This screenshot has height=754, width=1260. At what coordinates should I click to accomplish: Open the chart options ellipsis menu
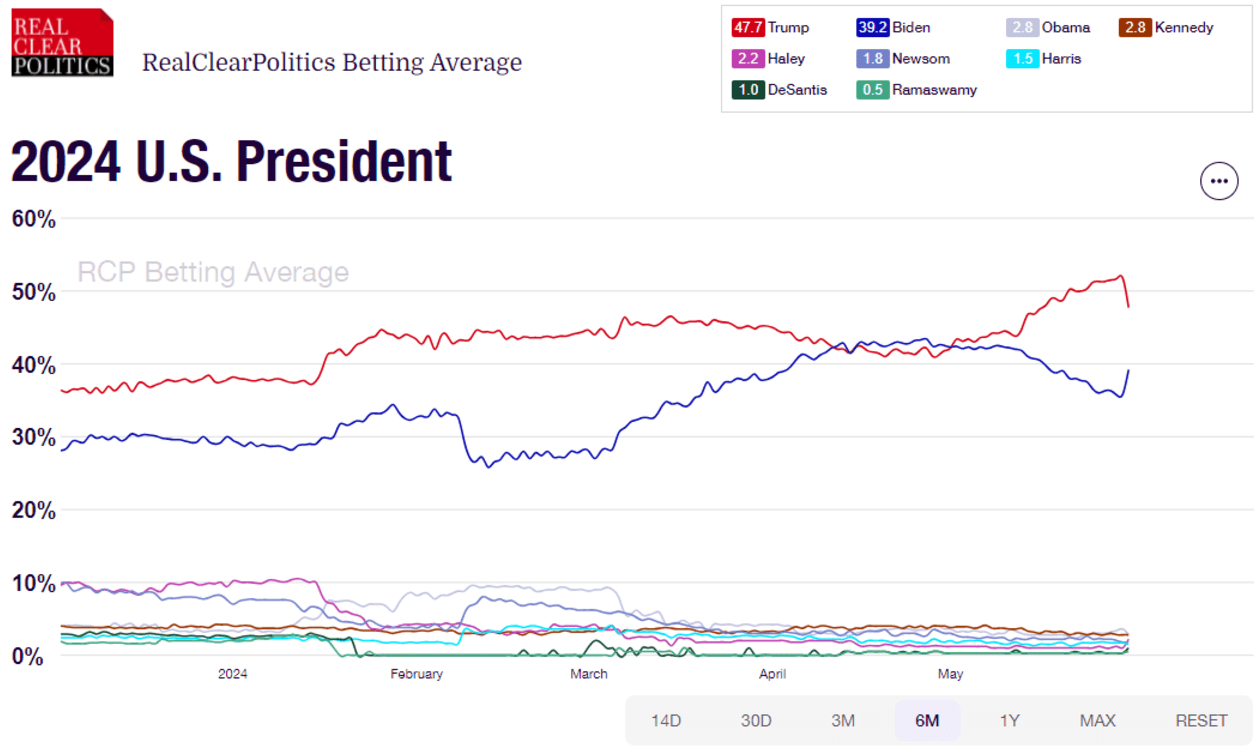[x=1219, y=180]
